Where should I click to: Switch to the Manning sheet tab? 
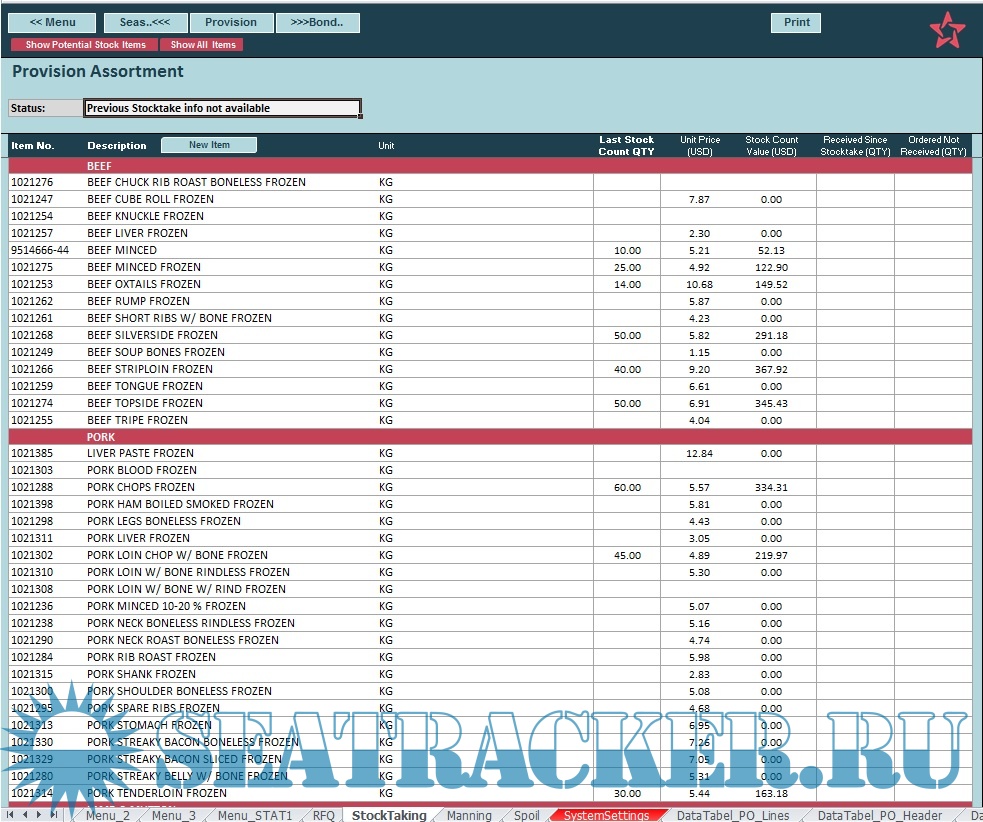tap(469, 815)
